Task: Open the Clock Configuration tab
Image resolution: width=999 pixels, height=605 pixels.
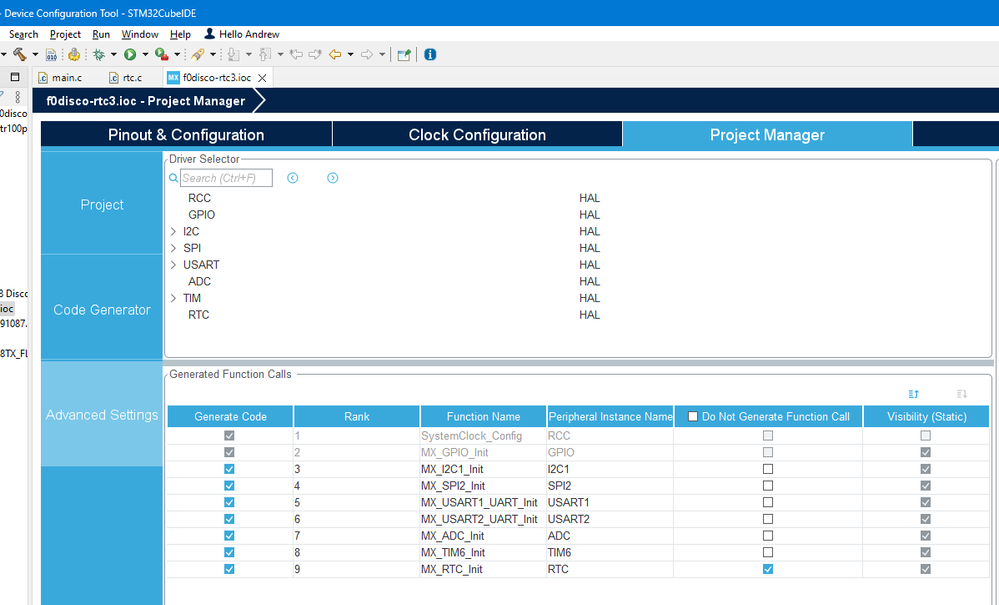Action: (x=477, y=134)
